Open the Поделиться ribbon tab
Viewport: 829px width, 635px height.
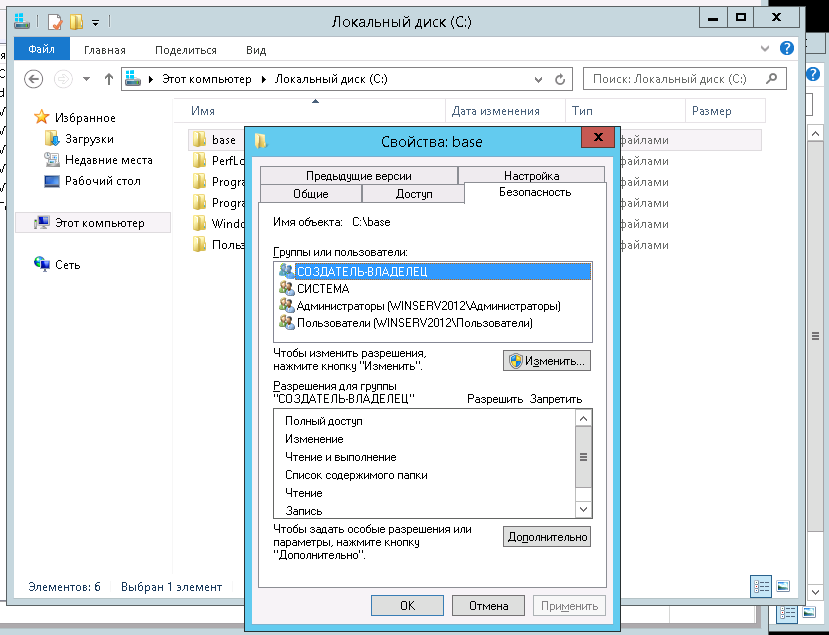coord(186,50)
